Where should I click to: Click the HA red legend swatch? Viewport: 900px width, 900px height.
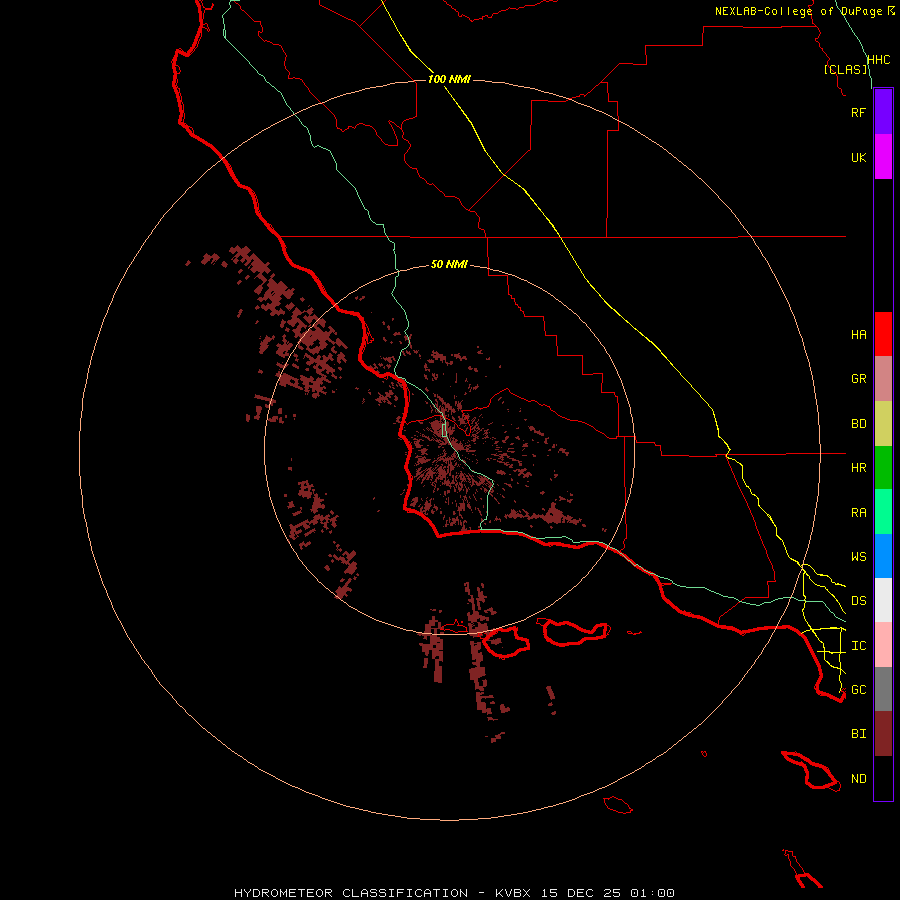pos(883,334)
